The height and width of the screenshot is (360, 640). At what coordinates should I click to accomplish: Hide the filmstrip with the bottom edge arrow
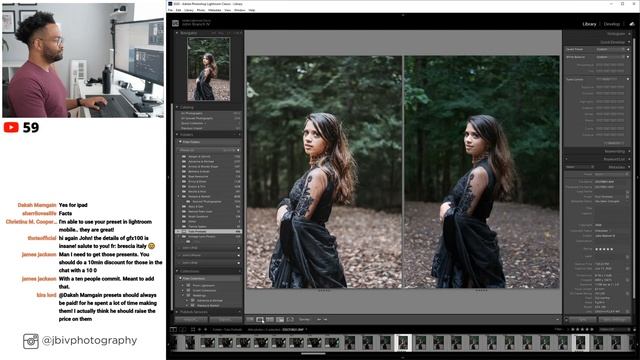[x=403, y=358]
